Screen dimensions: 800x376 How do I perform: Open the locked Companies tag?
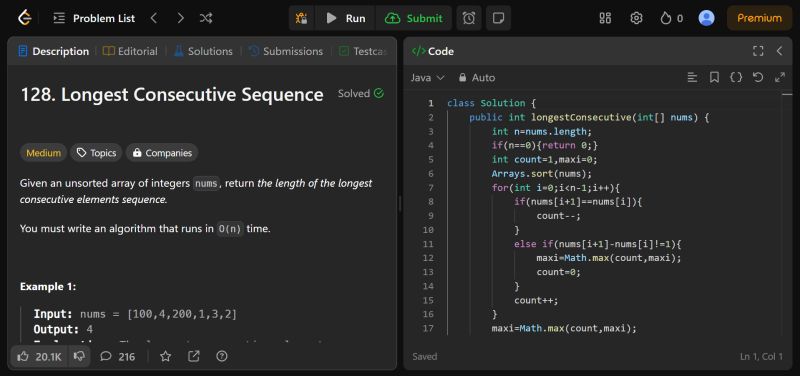[162, 153]
